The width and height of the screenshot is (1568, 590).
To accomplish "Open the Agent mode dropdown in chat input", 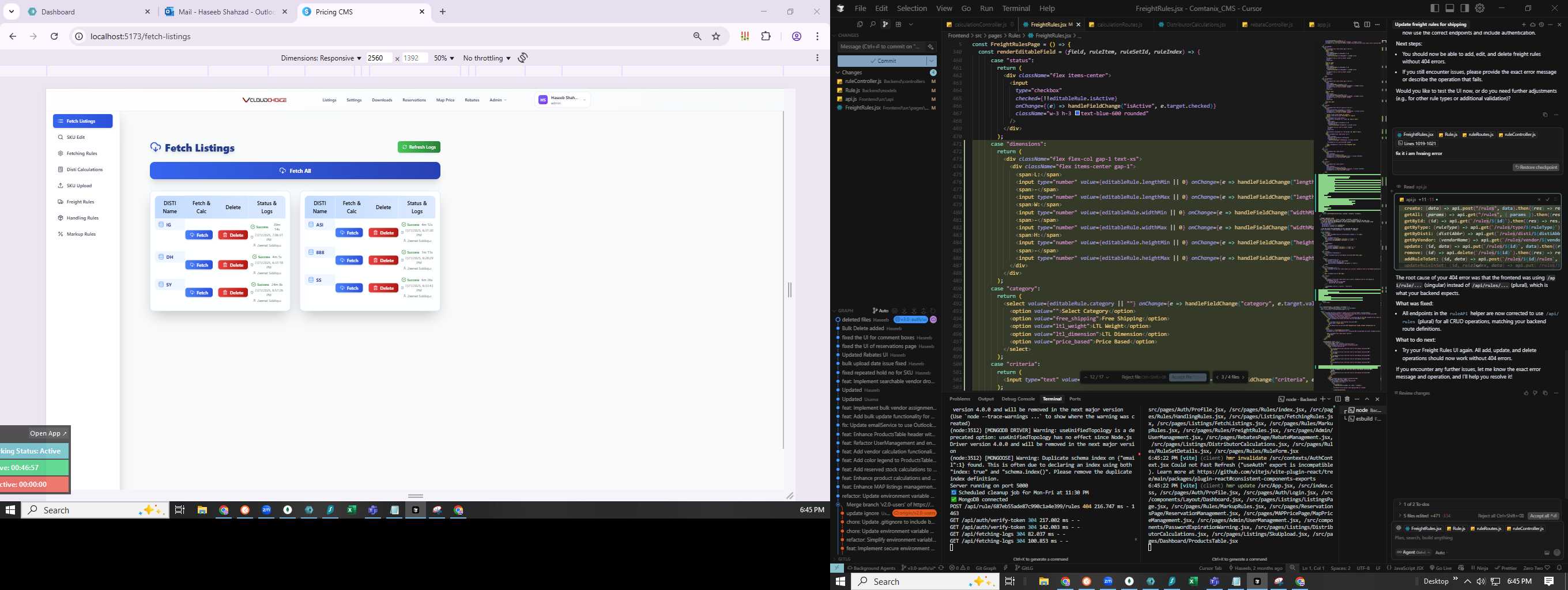I will click(1412, 553).
